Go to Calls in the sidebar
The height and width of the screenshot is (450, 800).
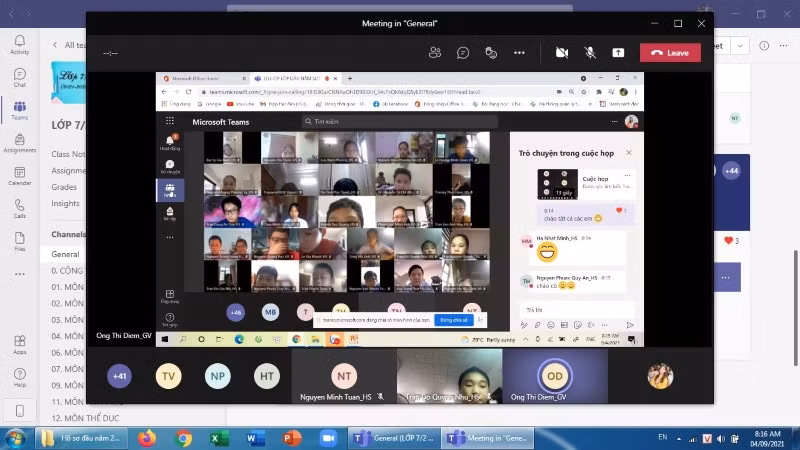[x=19, y=208]
